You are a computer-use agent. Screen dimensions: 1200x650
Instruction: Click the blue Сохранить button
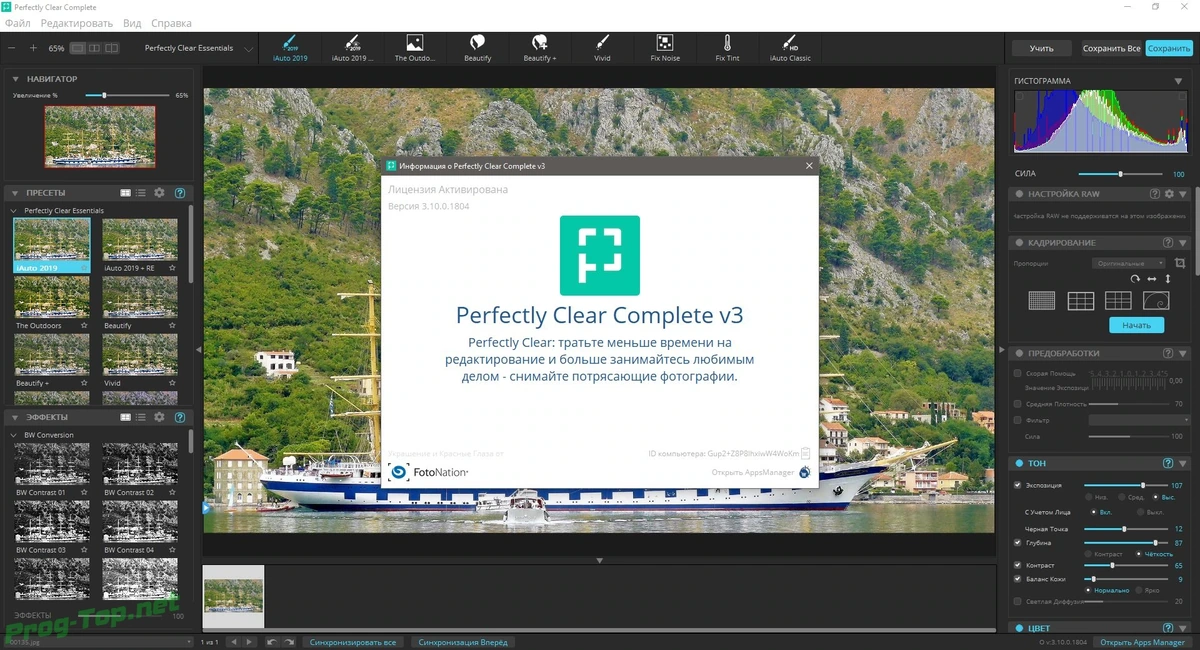[1168, 48]
